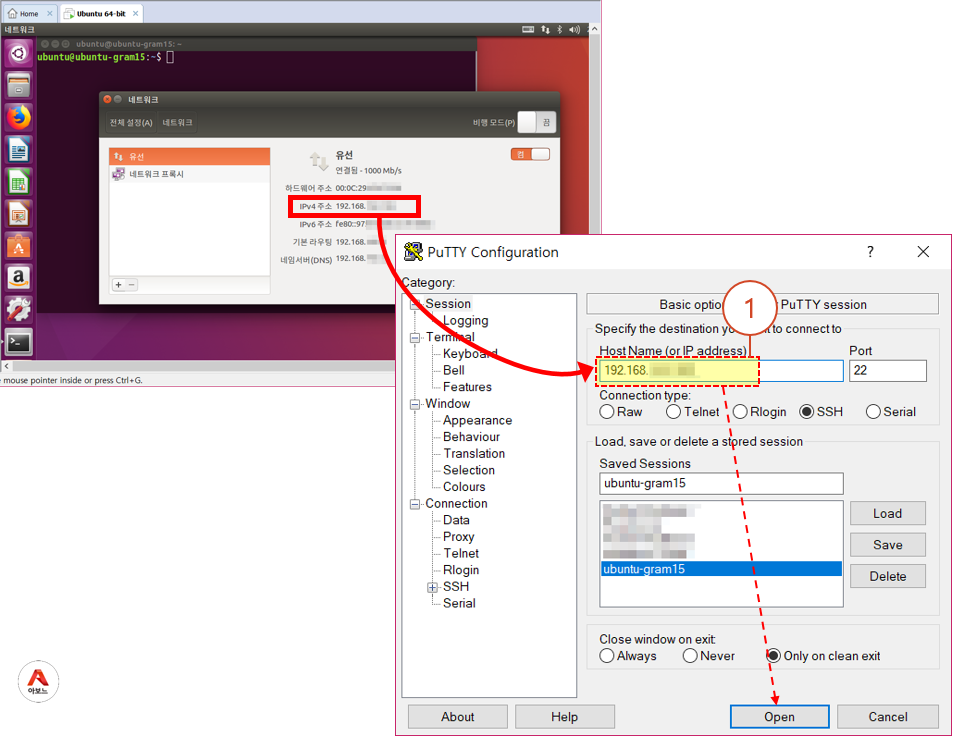Click the volume indicator in the top panel
This screenshot has width=958, height=742.
pos(574,29)
